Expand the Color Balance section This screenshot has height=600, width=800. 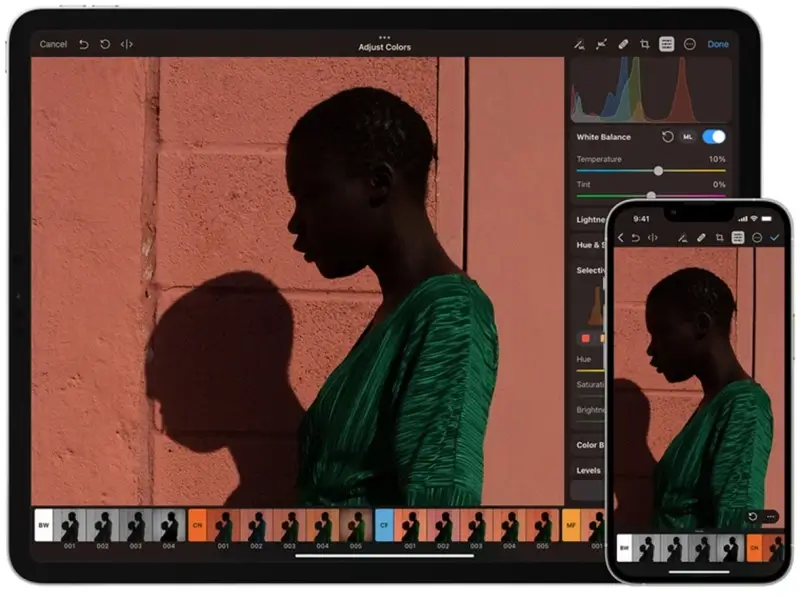click(x=588, y=445)
